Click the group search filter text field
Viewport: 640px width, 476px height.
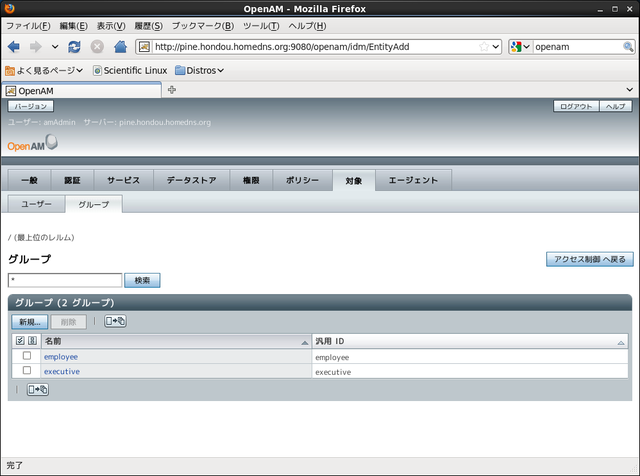tap(65, 281)
